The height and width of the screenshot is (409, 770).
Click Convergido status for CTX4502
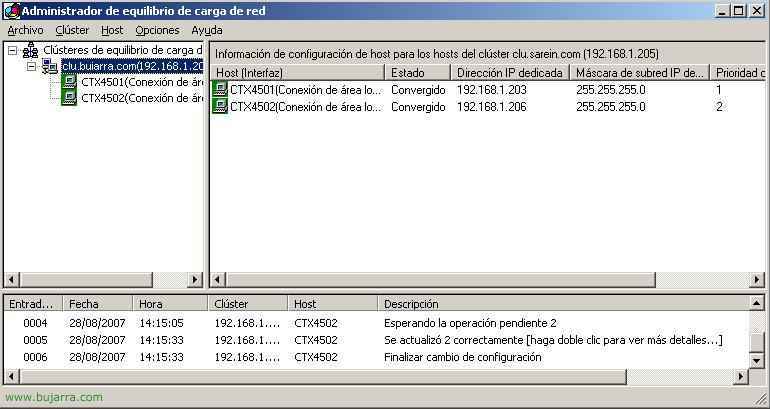(418, 107)
